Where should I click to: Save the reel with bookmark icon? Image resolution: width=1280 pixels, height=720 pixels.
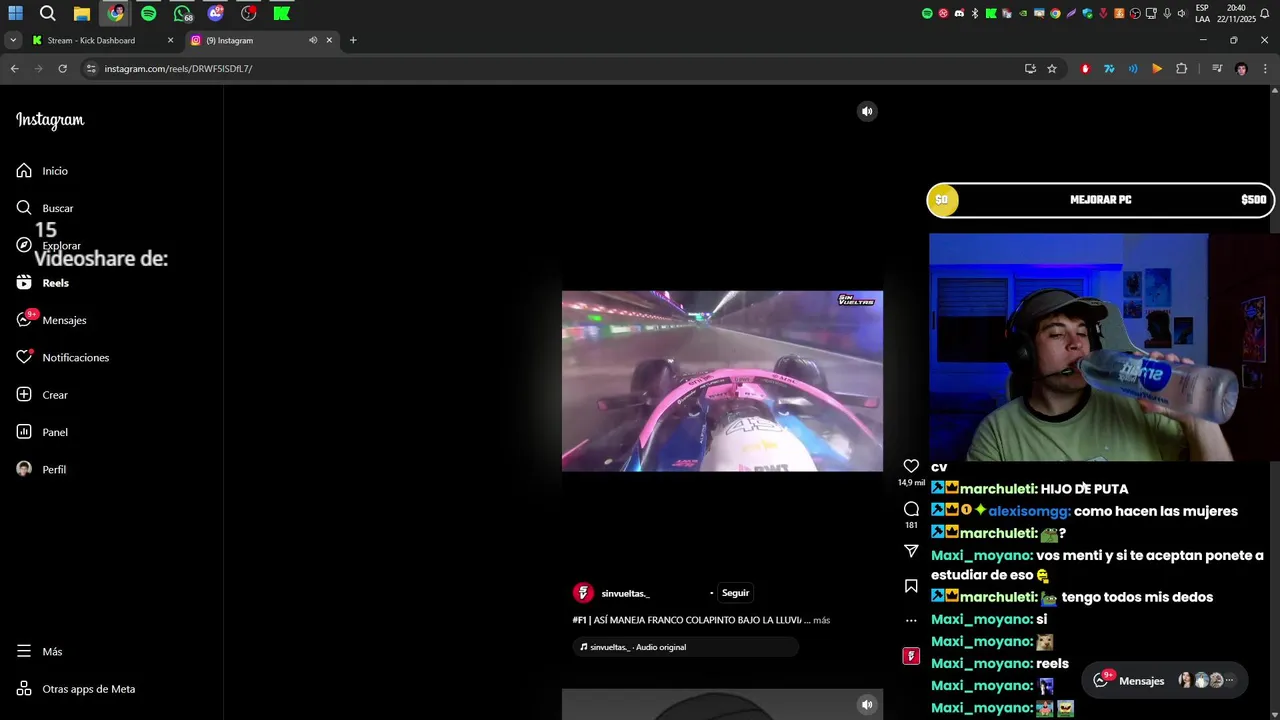tap(911, 586)
